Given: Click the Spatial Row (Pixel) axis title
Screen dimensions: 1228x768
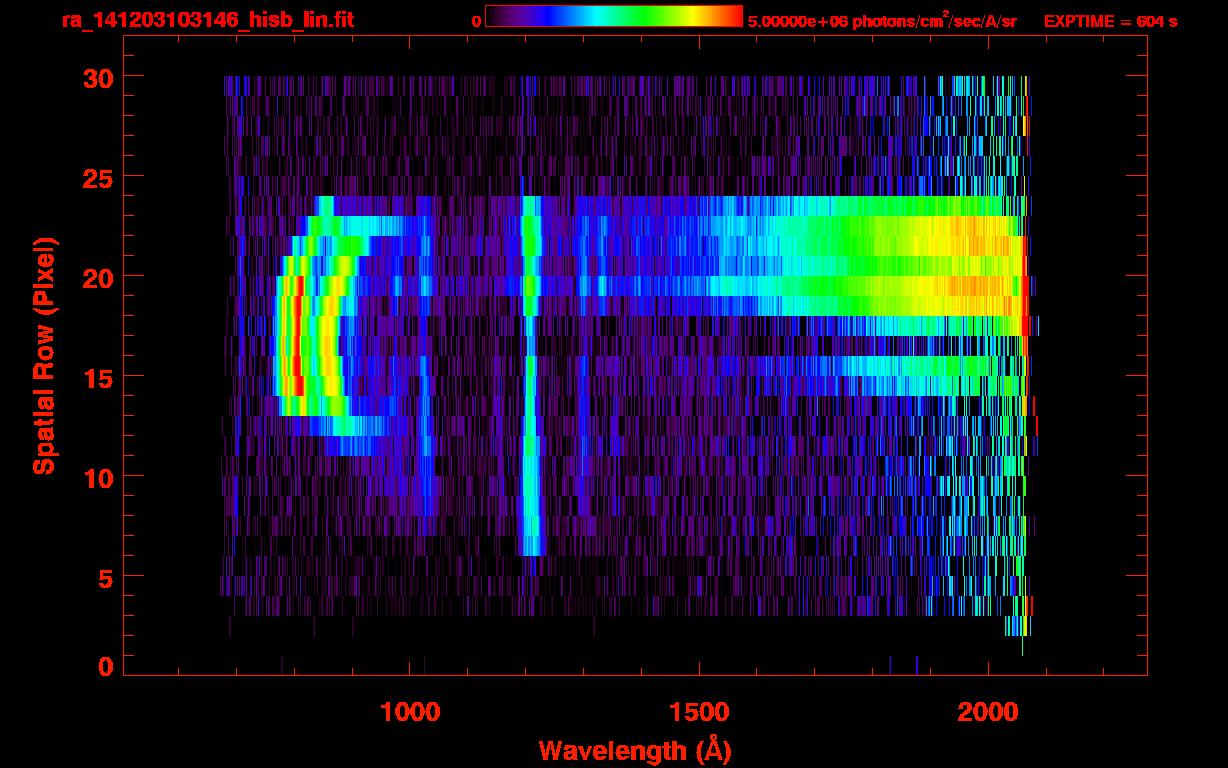Looking at the screenshot, I should (45, 356).
